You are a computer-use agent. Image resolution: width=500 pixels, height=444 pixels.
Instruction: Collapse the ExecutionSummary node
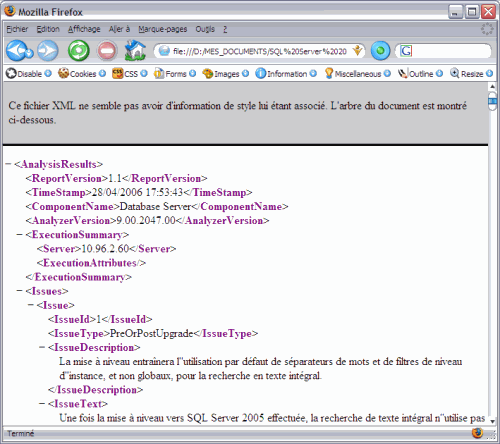pyautogui.click(x=20, y=235)
